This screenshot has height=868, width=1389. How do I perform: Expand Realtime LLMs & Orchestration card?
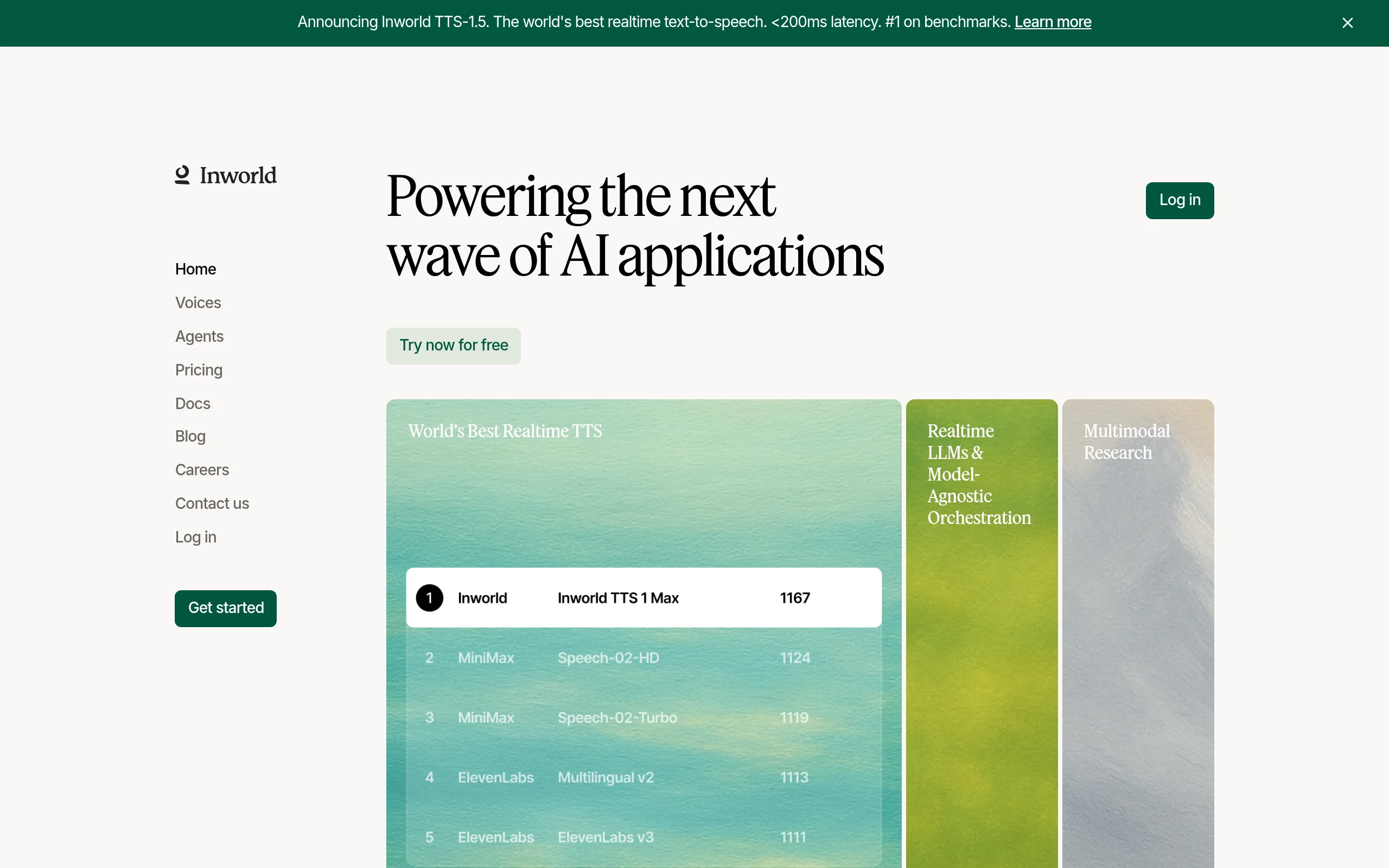[981, 631]
